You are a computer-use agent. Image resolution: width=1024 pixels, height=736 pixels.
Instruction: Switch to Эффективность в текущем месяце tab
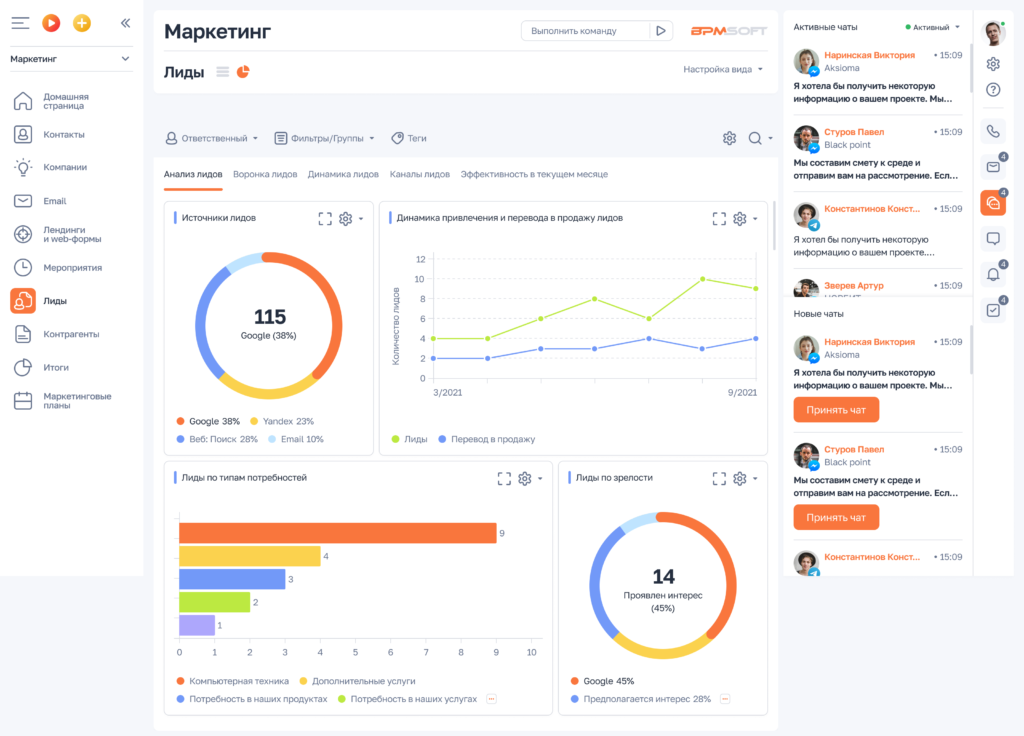[x=534, y=174]
